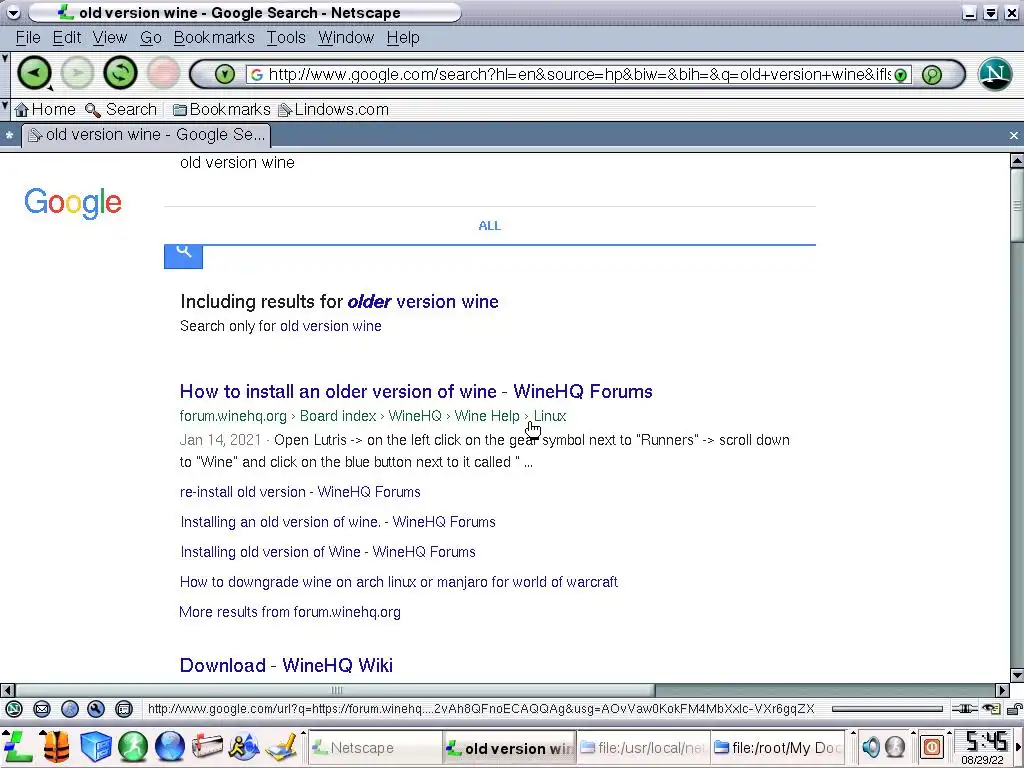Open the Edit menu

click(67, 38)
